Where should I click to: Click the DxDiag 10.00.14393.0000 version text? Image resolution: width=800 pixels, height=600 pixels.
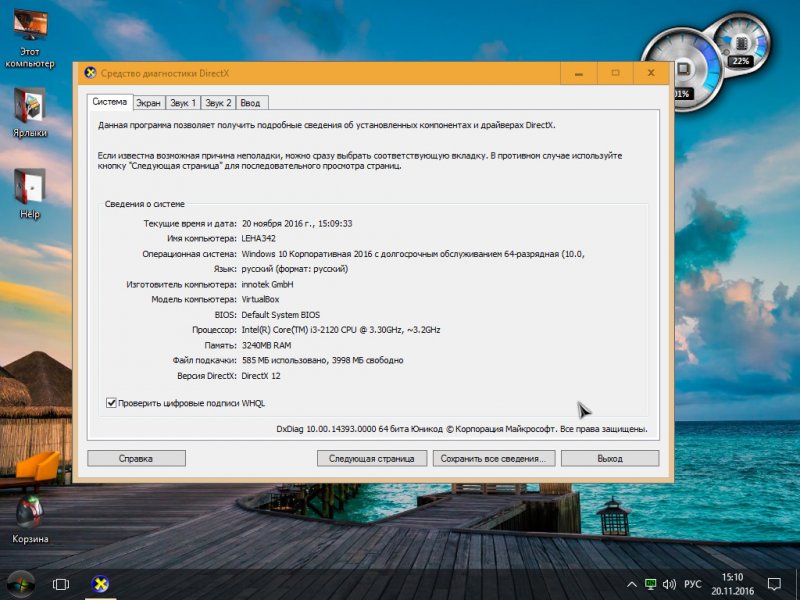point(462,429)
